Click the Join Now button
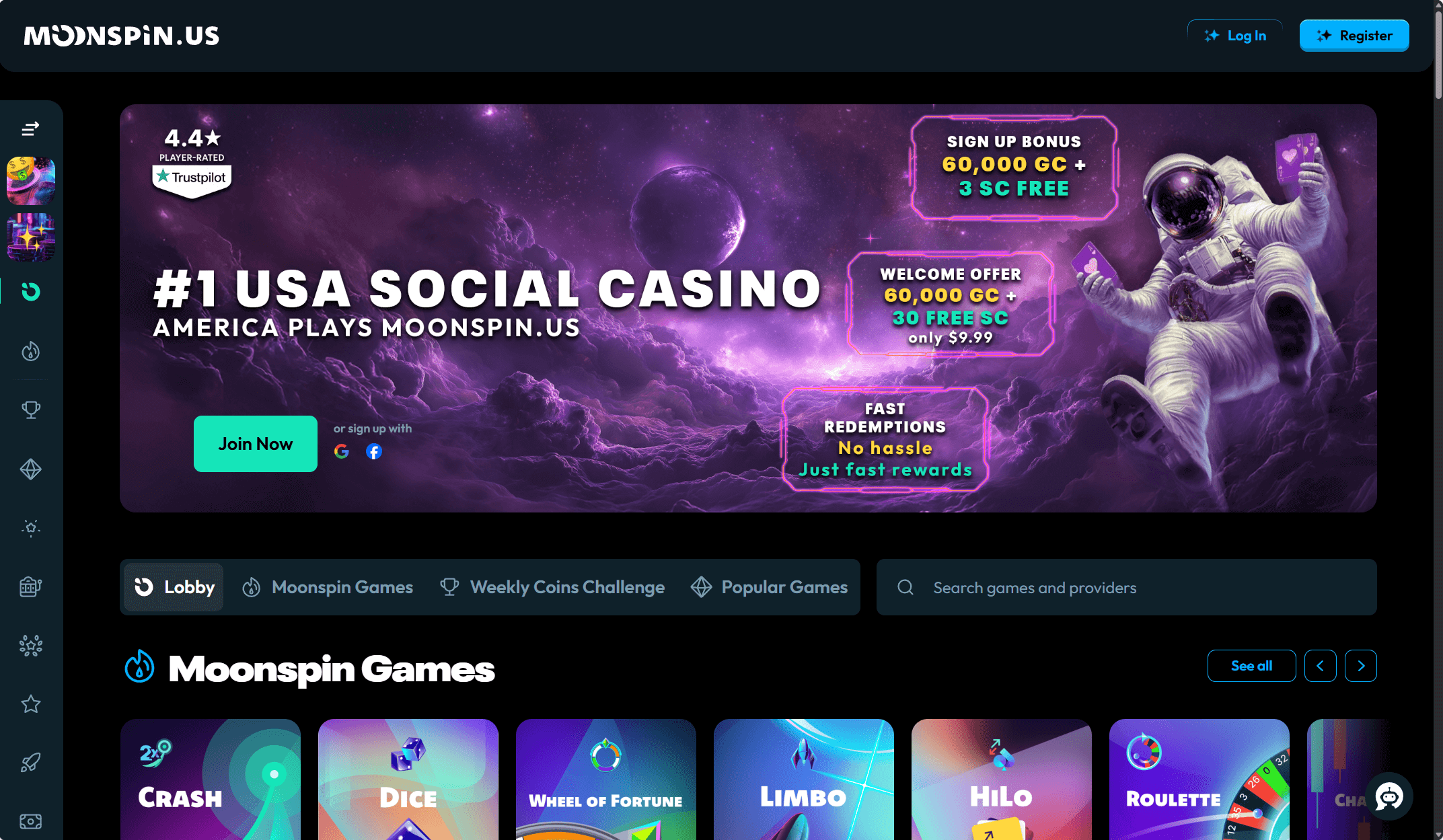The image size is (1443, 840). pos(256,444)
